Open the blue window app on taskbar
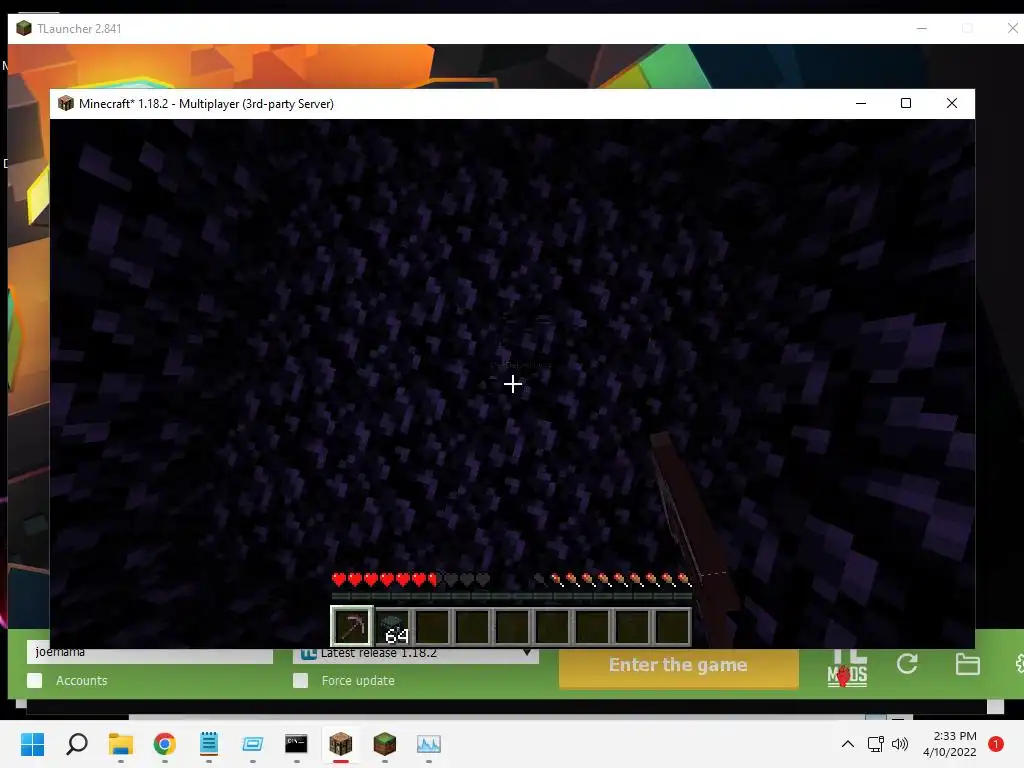Image resolution: width=1024 pixels, height=768 pixels. pyautogui.click(x=253, y=744)
